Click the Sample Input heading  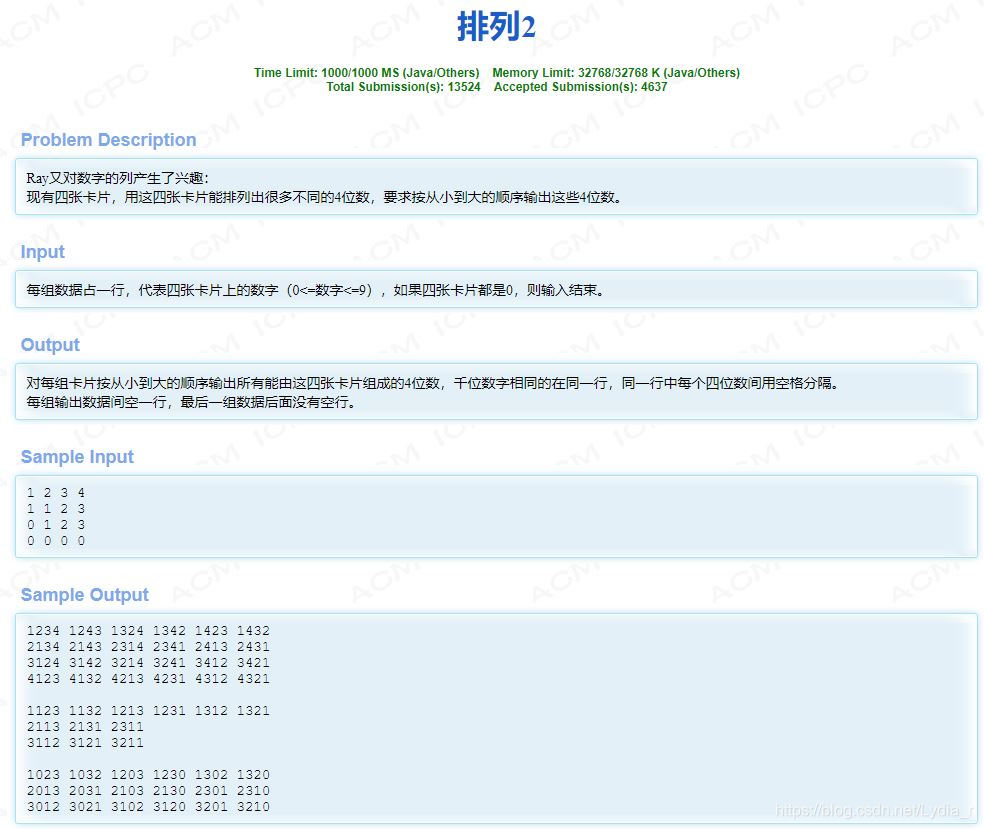pyautogui.click(x=77, y=456)
